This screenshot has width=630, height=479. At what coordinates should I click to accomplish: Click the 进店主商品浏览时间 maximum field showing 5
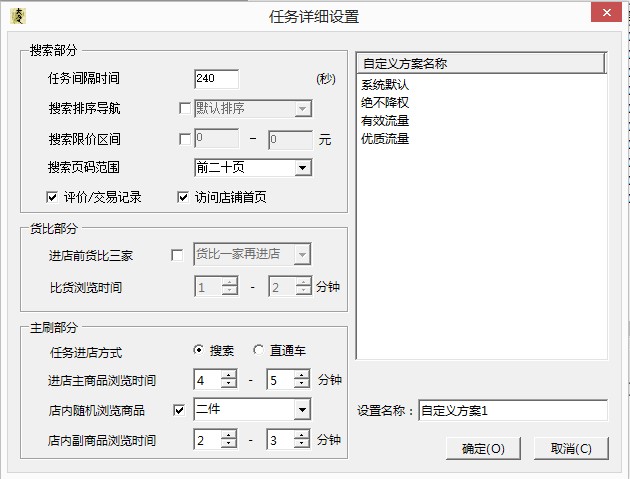[x=280, y=379]
